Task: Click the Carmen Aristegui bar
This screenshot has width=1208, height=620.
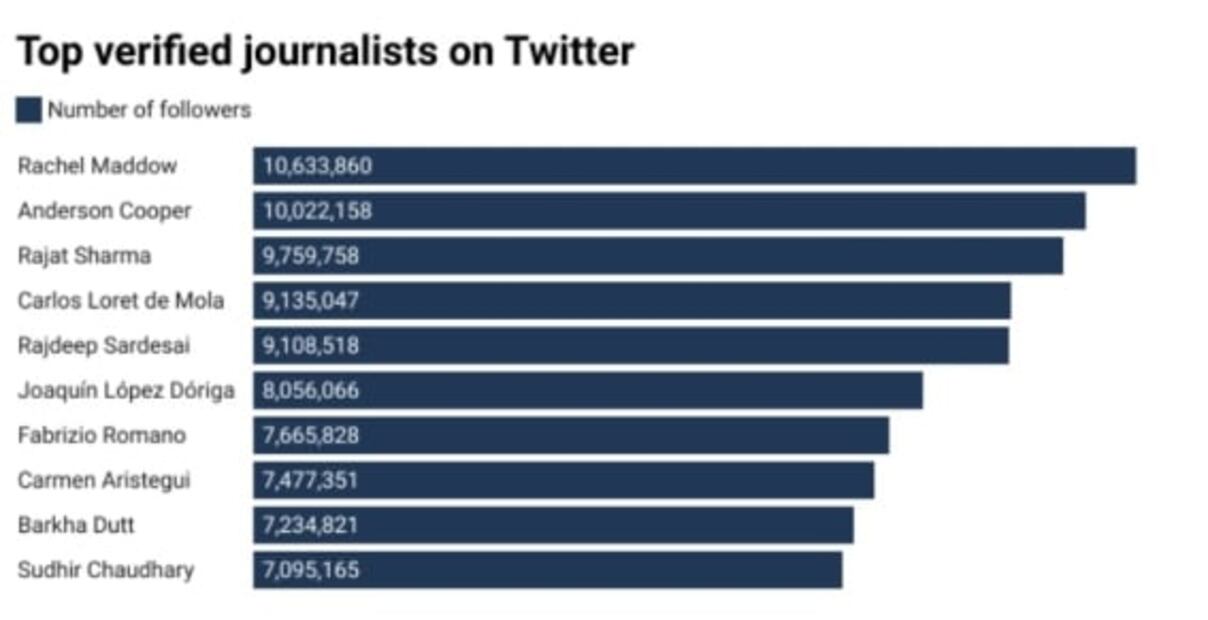Action: pos(563,480)
